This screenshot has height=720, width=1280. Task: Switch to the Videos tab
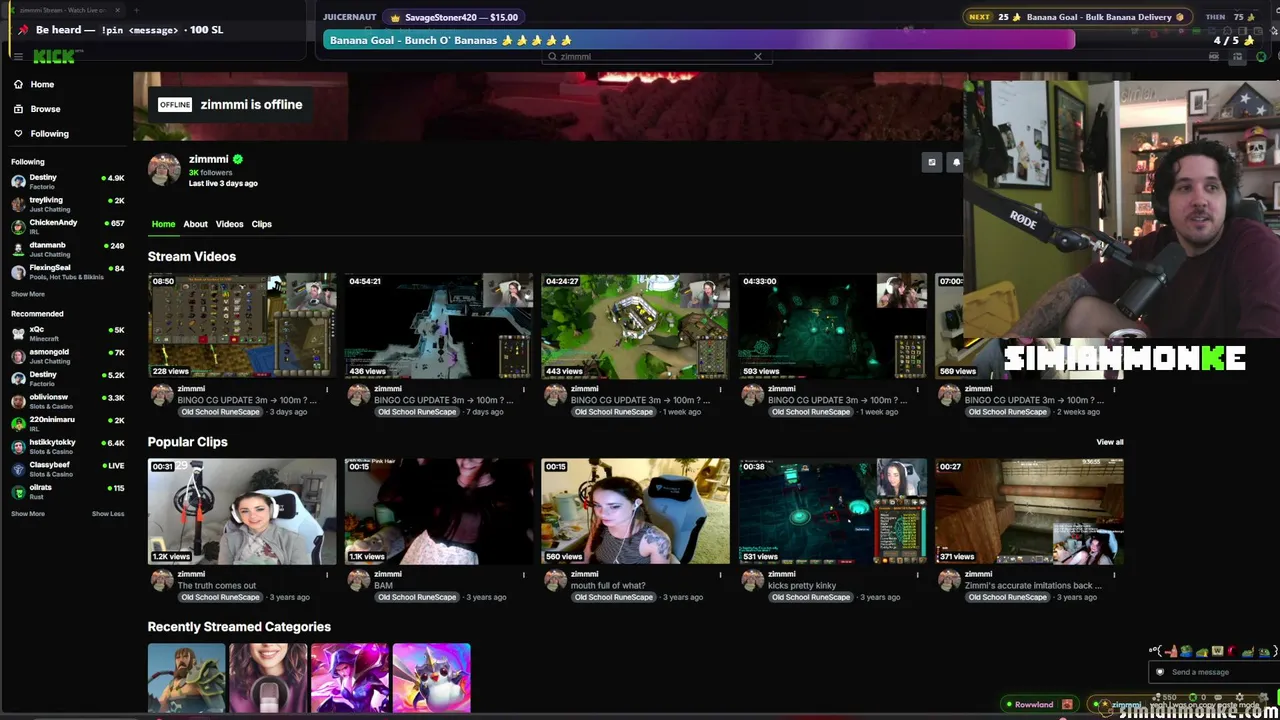(x=229, y=224)
